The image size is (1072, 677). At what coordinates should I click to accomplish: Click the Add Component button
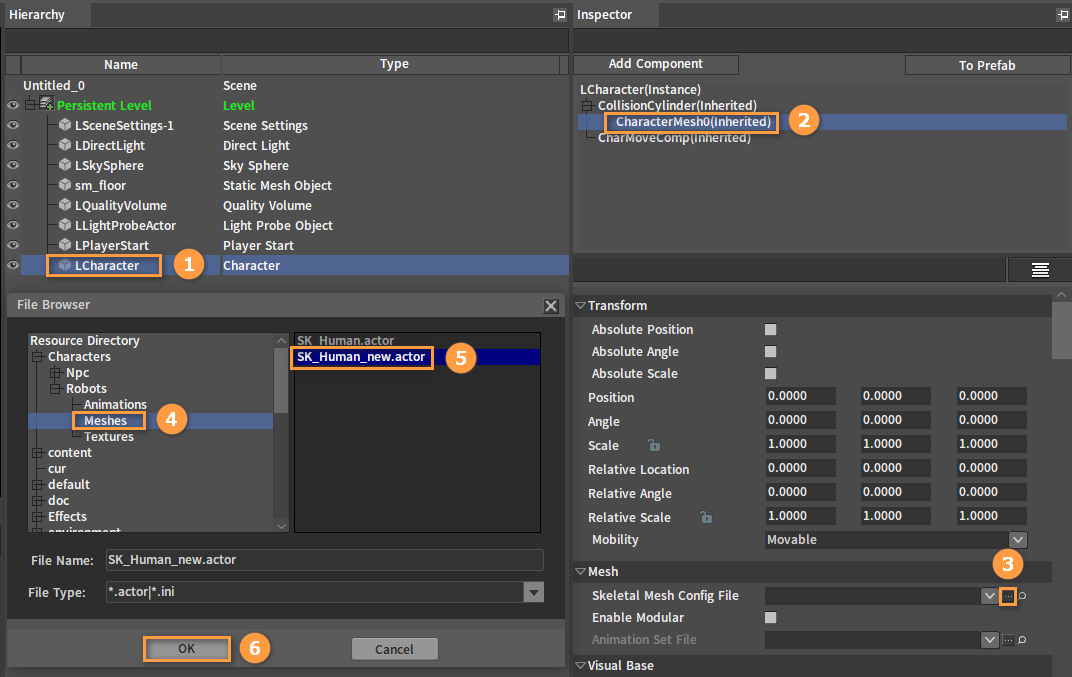[x=656, y=64]
